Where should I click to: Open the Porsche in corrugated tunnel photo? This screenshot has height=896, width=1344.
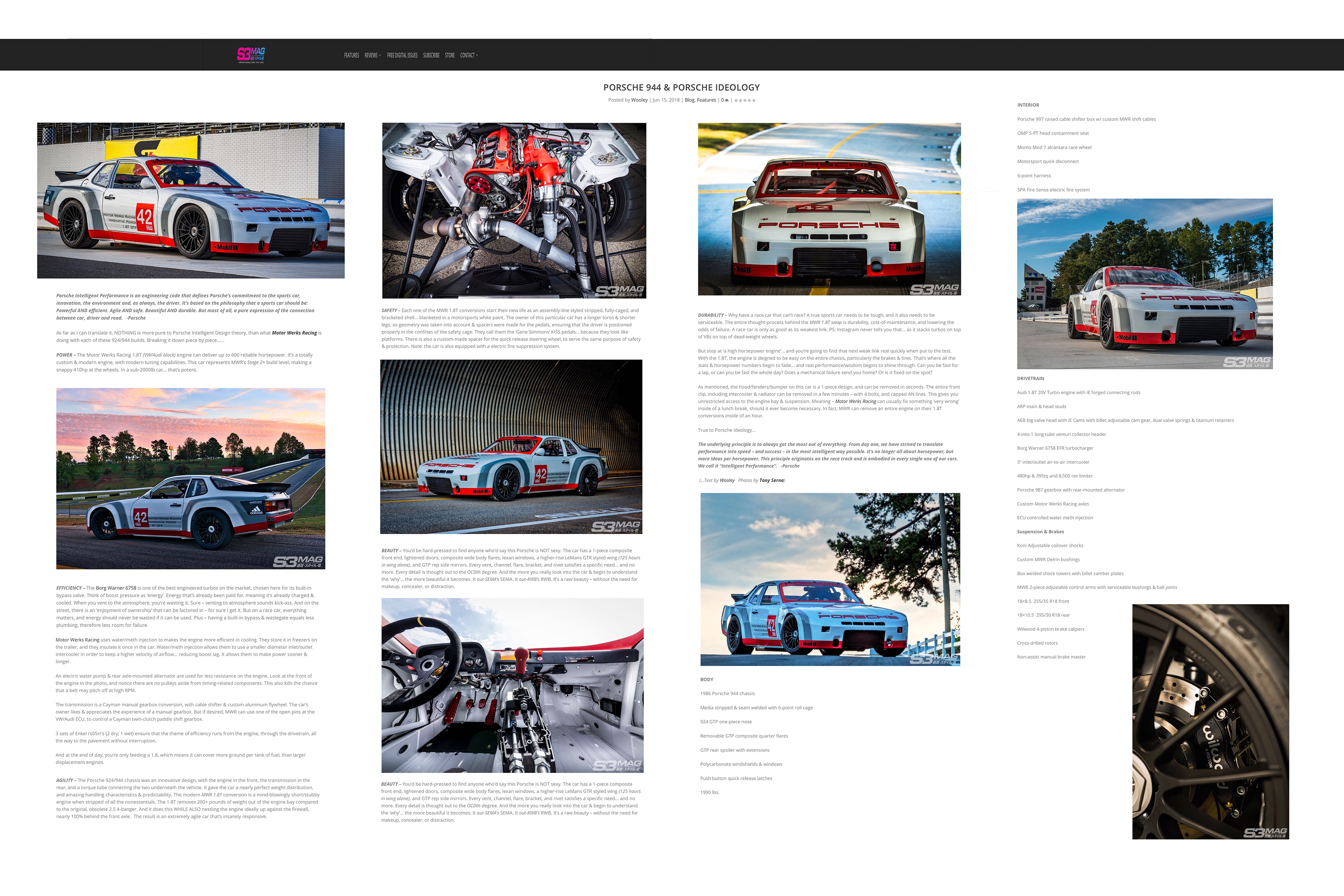click(511, 447)
